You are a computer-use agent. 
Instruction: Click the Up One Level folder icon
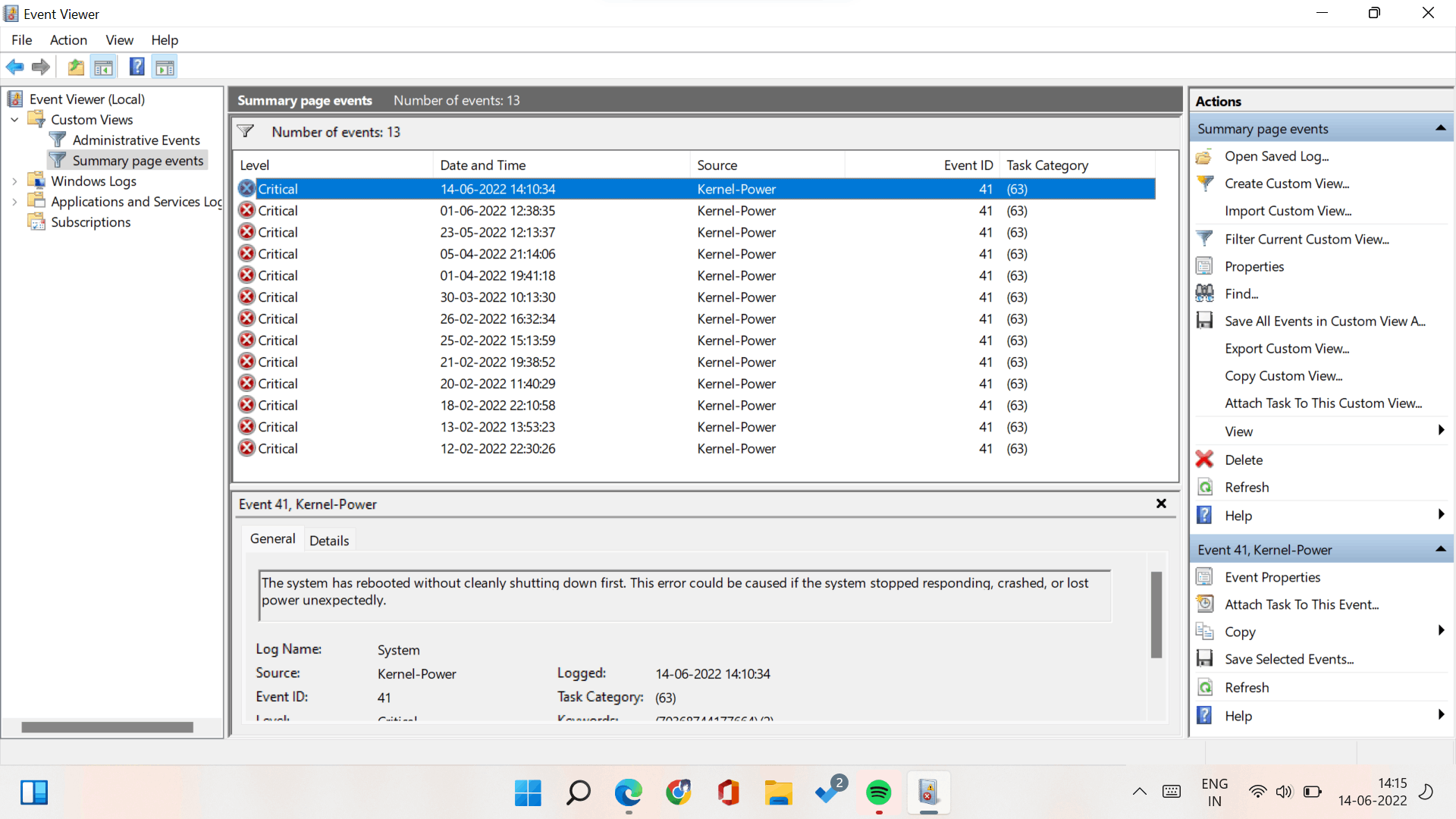point(76,67)
